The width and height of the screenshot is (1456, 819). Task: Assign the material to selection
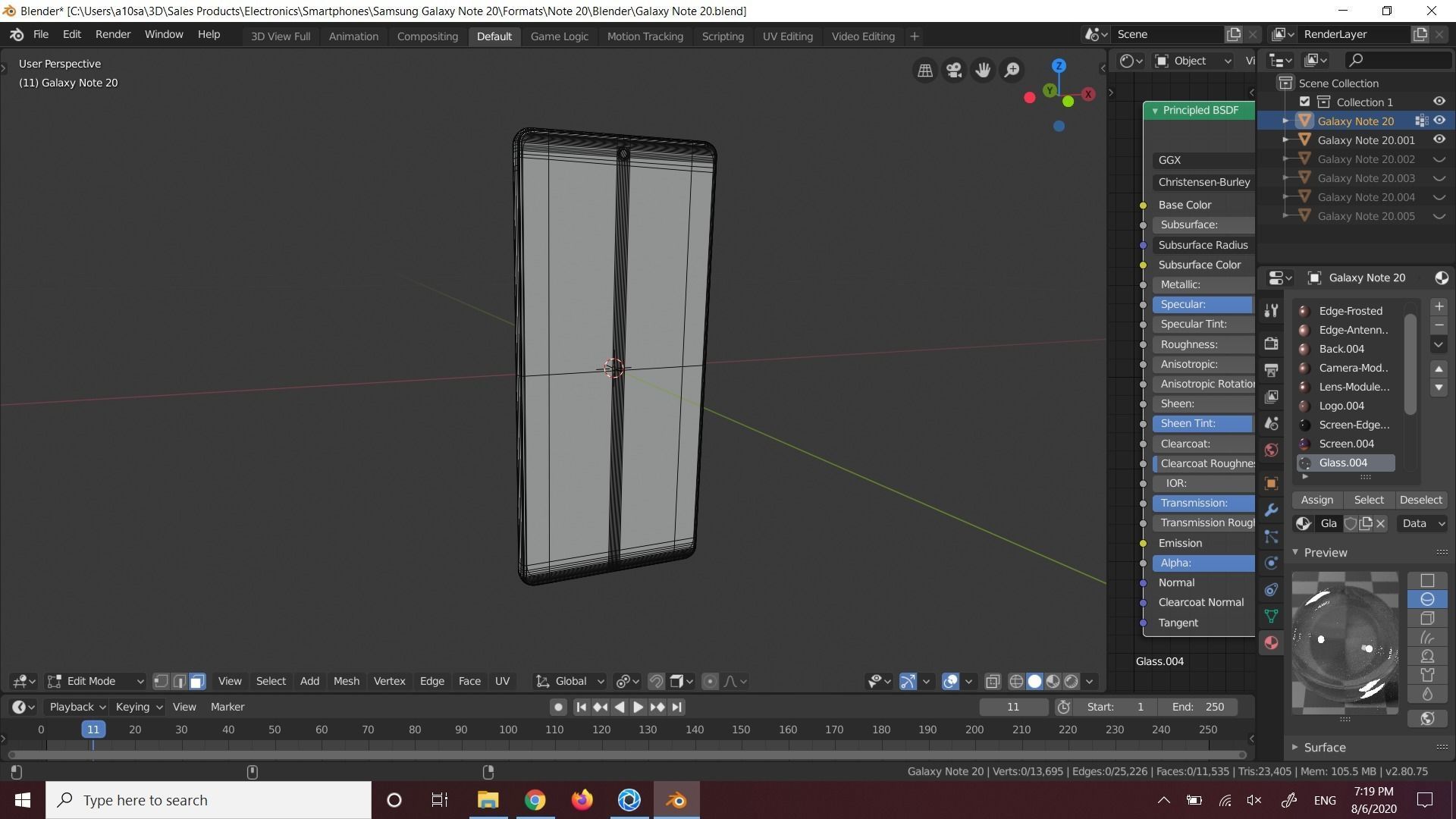[x=1317, y=500]
